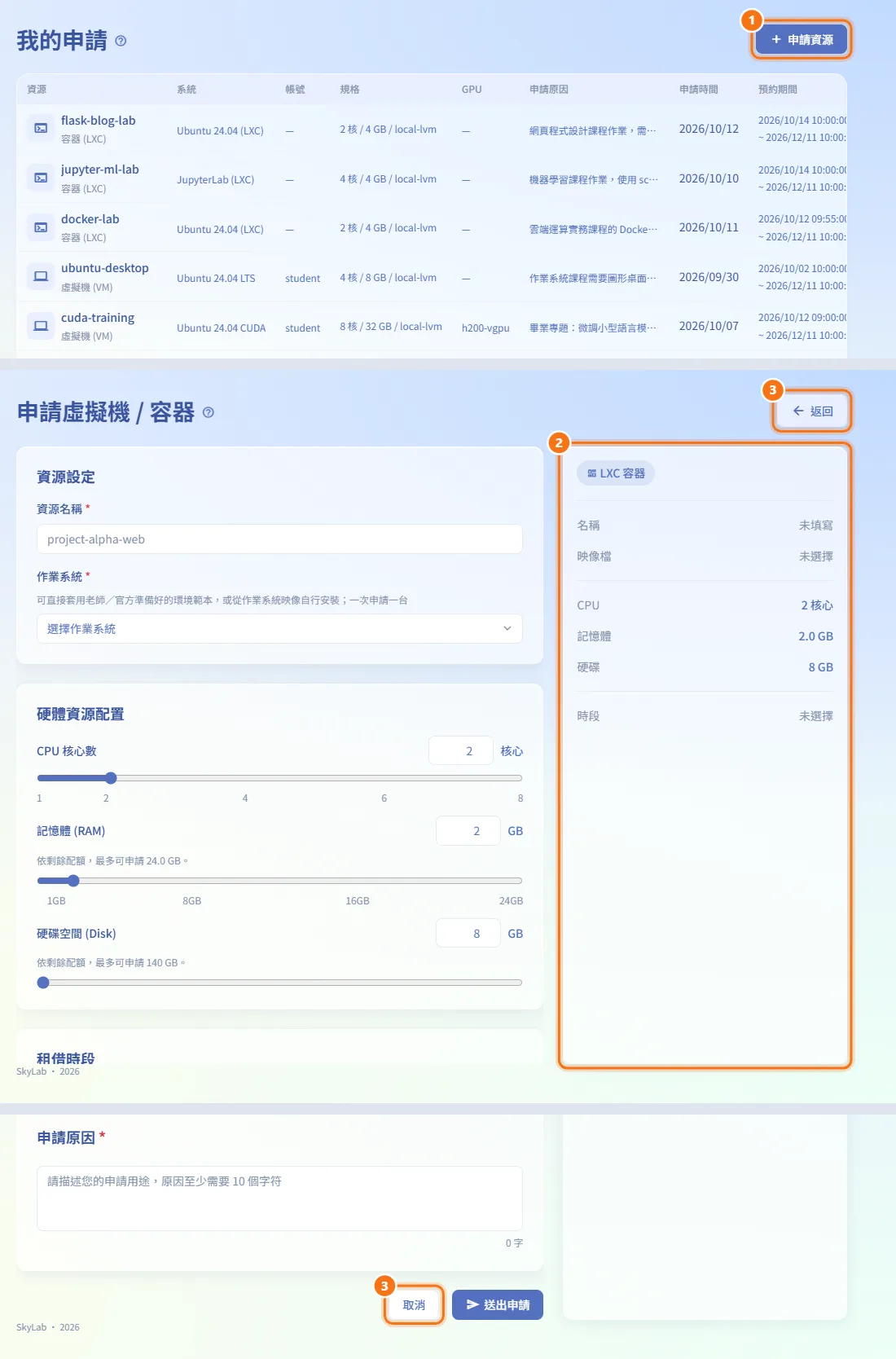
Task: Open help icon beside 申請虛擬機 / 容器
Action: pos(209,412)
